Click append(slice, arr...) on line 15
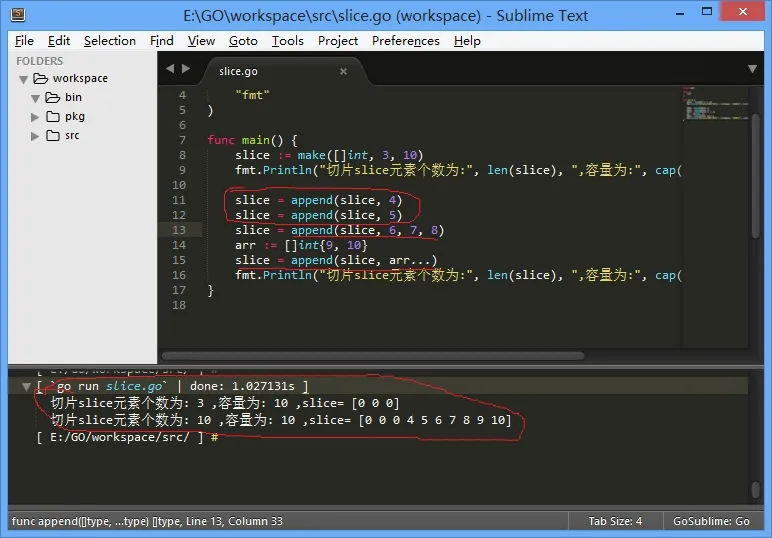Viewport: 772px width, 538px height. (x=364, y=260)
